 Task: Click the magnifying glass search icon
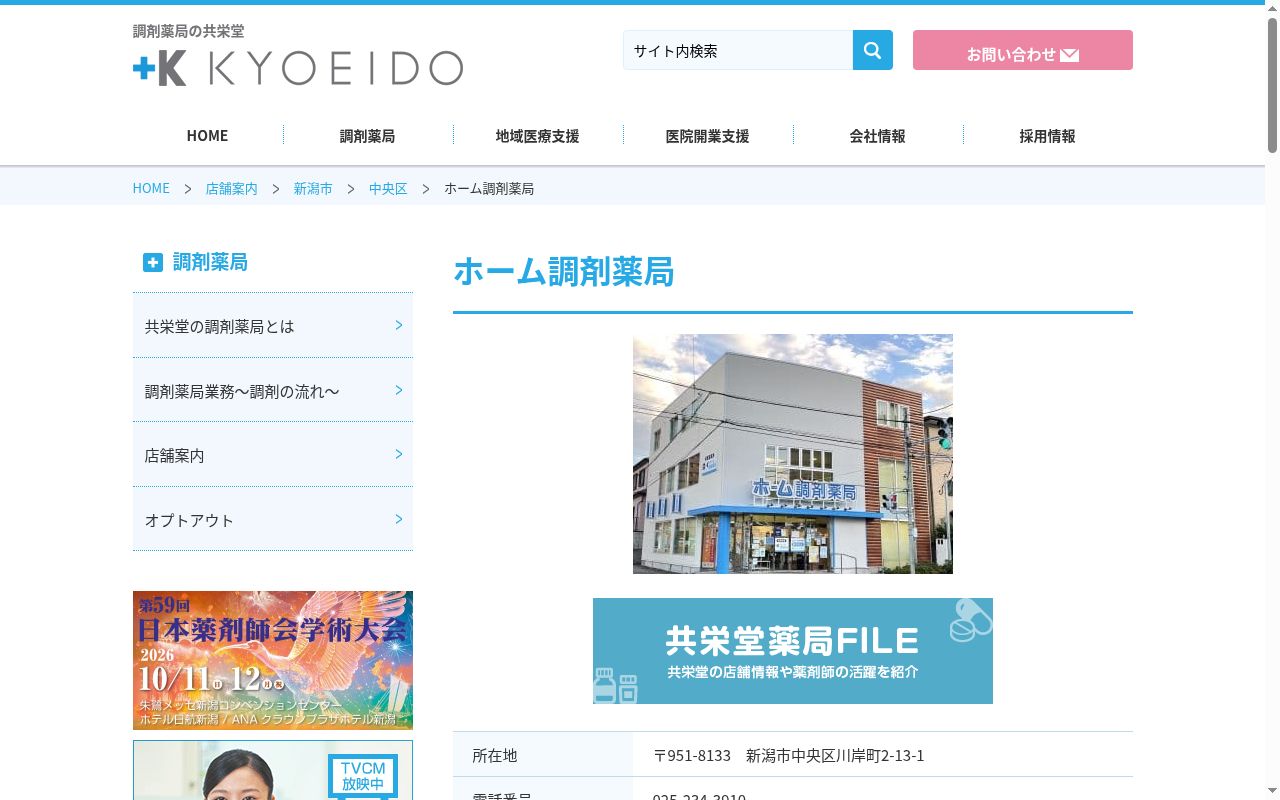click(872, 50)
